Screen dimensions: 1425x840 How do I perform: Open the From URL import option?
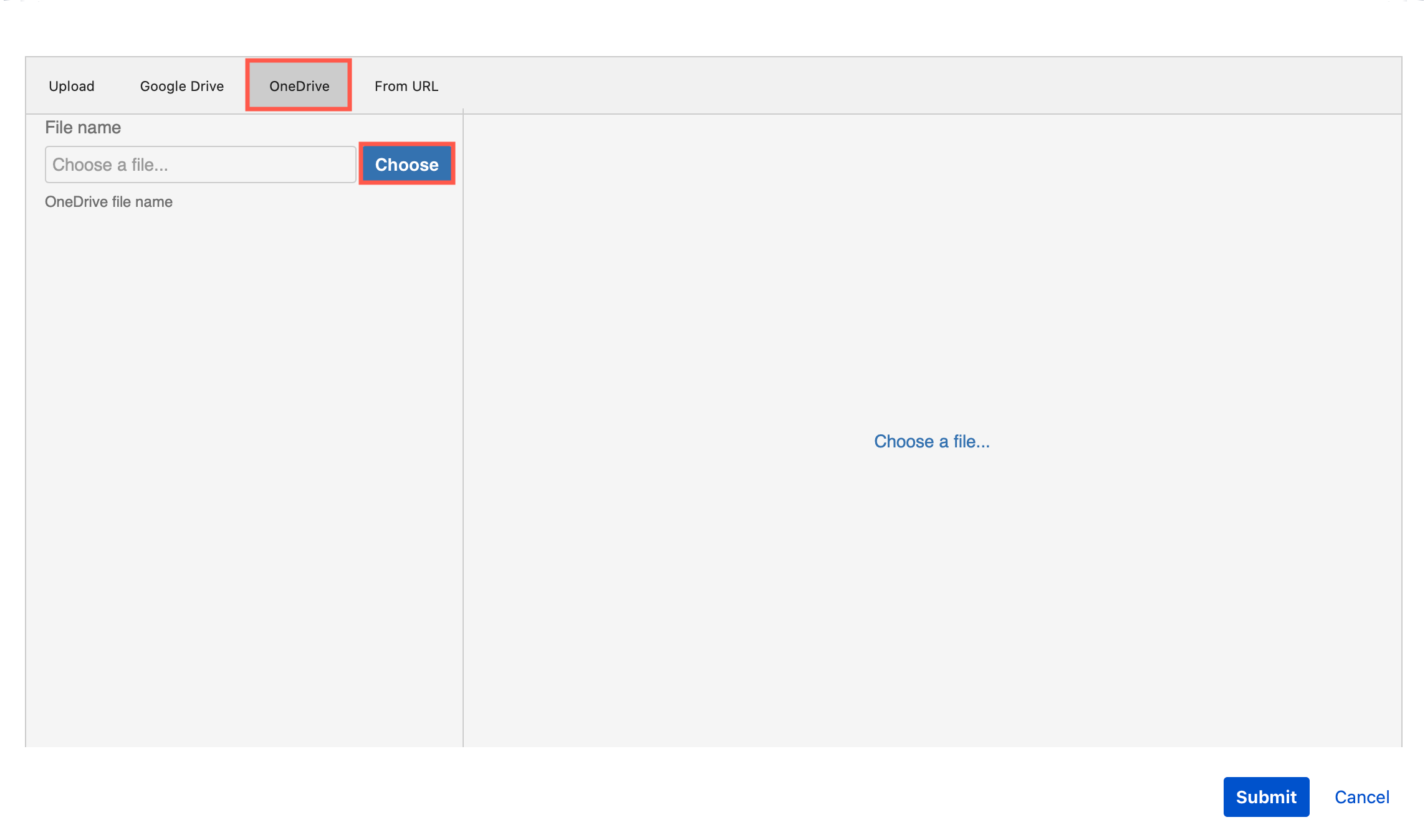[x=406, y=85]
